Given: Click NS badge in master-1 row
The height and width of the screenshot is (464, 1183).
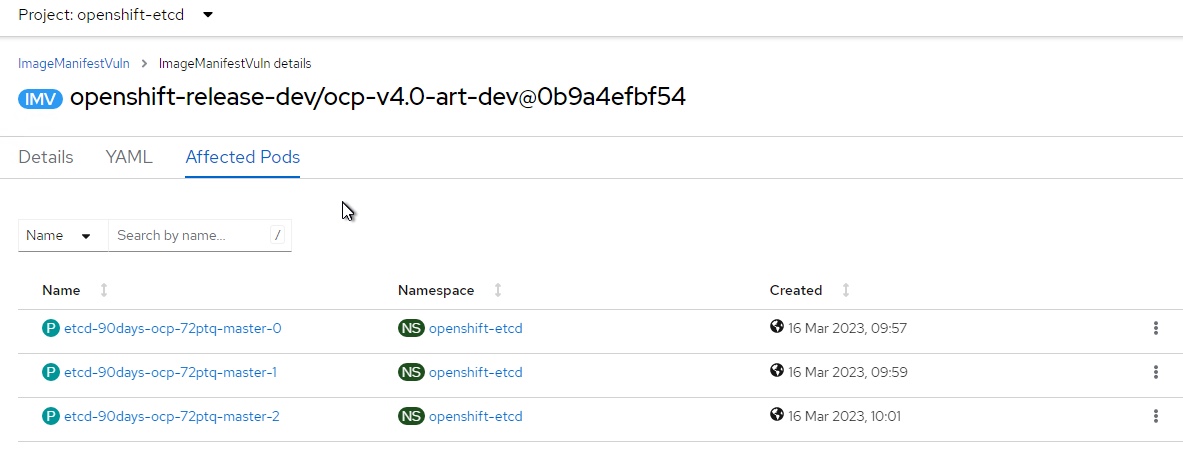Looking at the screenshot, I should pos(411,372).
